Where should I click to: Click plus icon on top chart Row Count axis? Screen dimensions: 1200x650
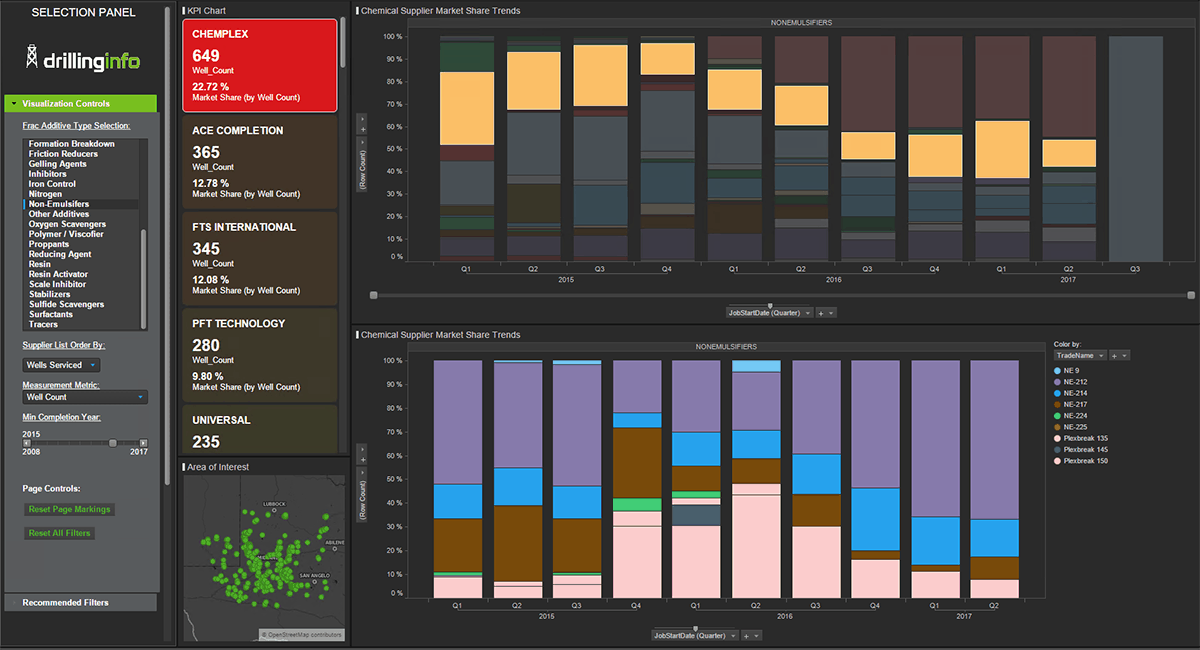pos(362,130)
